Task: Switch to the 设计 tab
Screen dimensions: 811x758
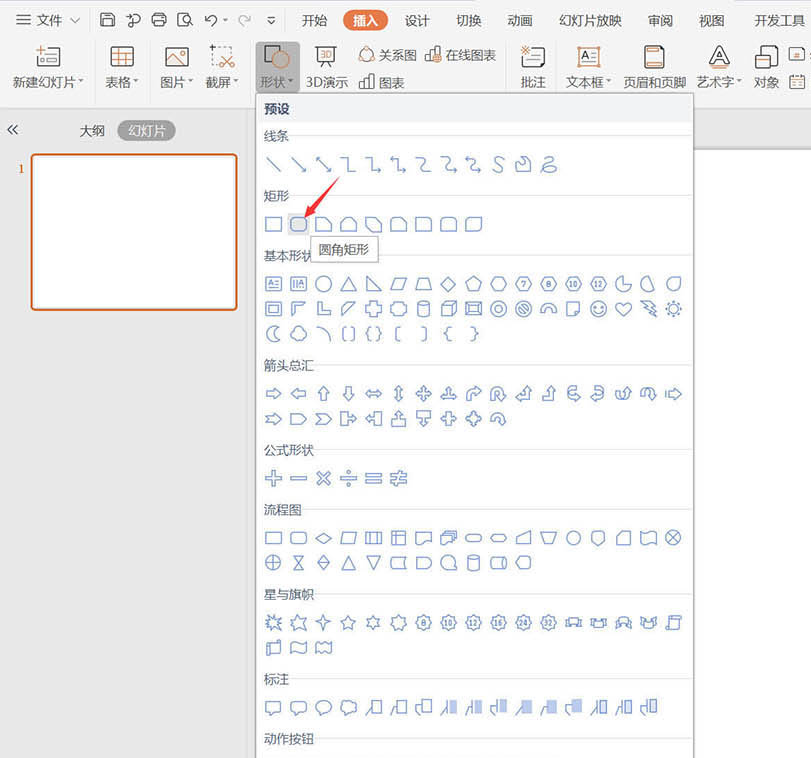Action: tap(417, 21)
